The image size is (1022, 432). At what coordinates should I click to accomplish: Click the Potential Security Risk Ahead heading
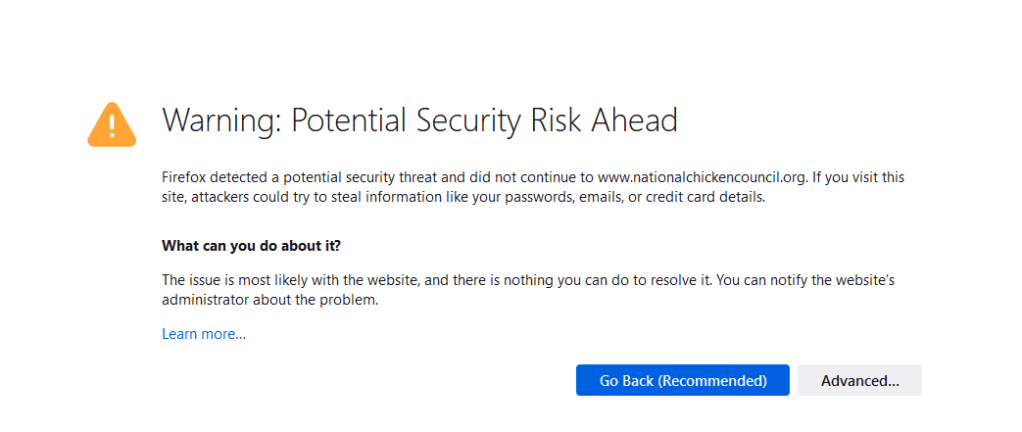click(x=484, y=121)
